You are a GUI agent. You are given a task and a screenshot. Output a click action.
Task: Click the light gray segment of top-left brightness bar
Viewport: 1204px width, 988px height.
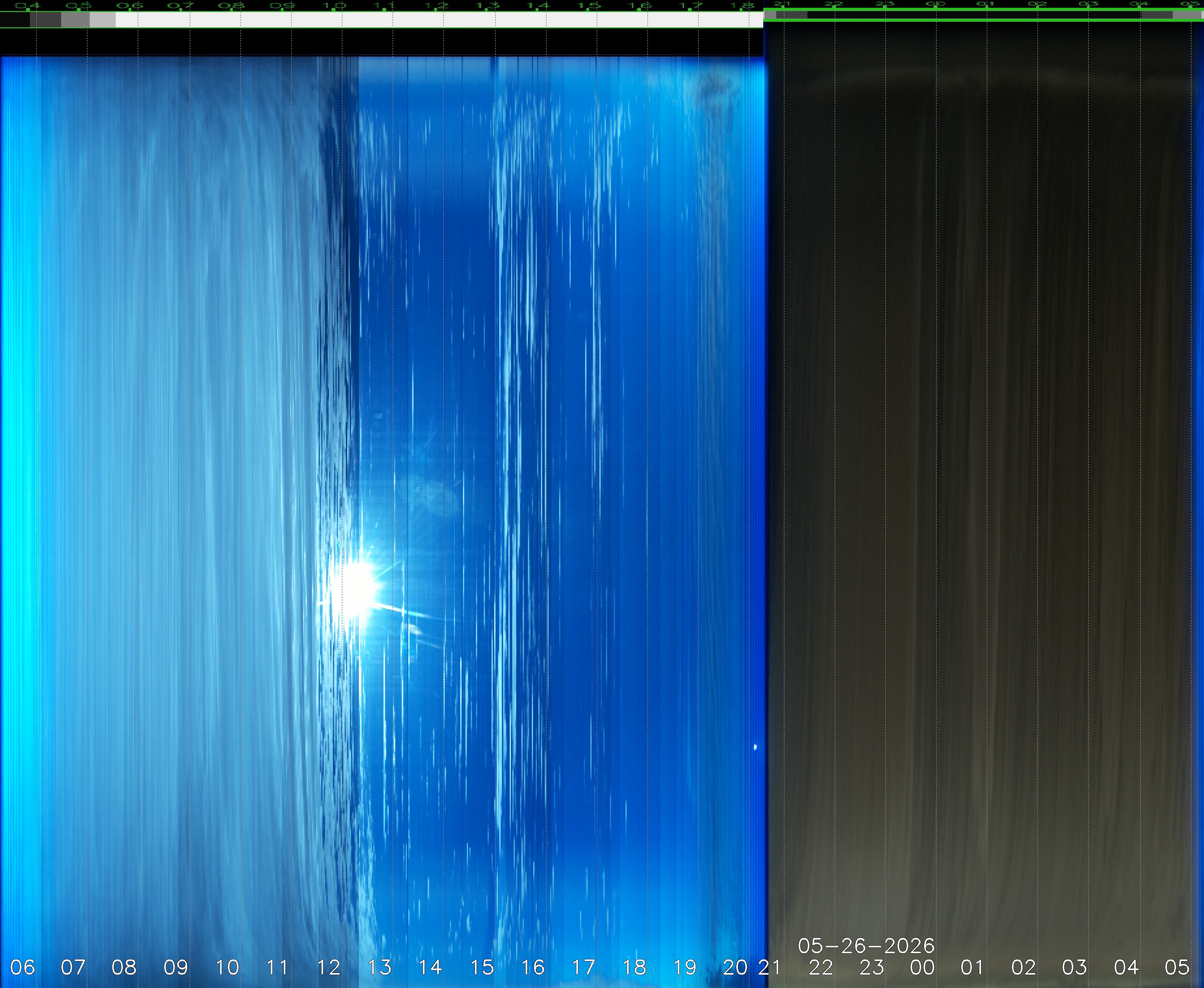click(x=102, y=20)
